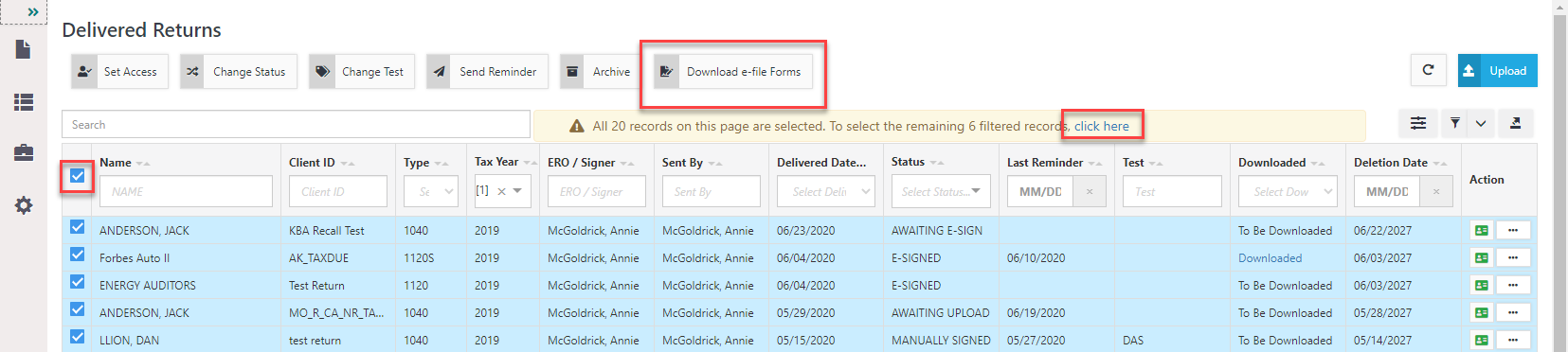Click the Set Access button
1568x352 pixels.
tap(120, 71)
